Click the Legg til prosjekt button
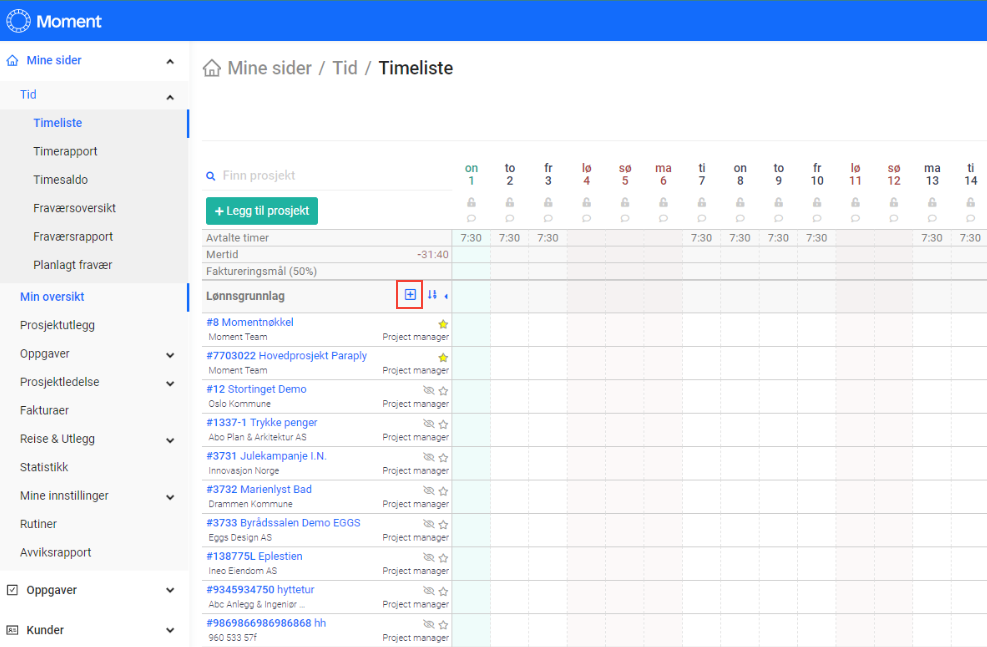Viewport: 987px width, 647px height. tap(262, 211)
